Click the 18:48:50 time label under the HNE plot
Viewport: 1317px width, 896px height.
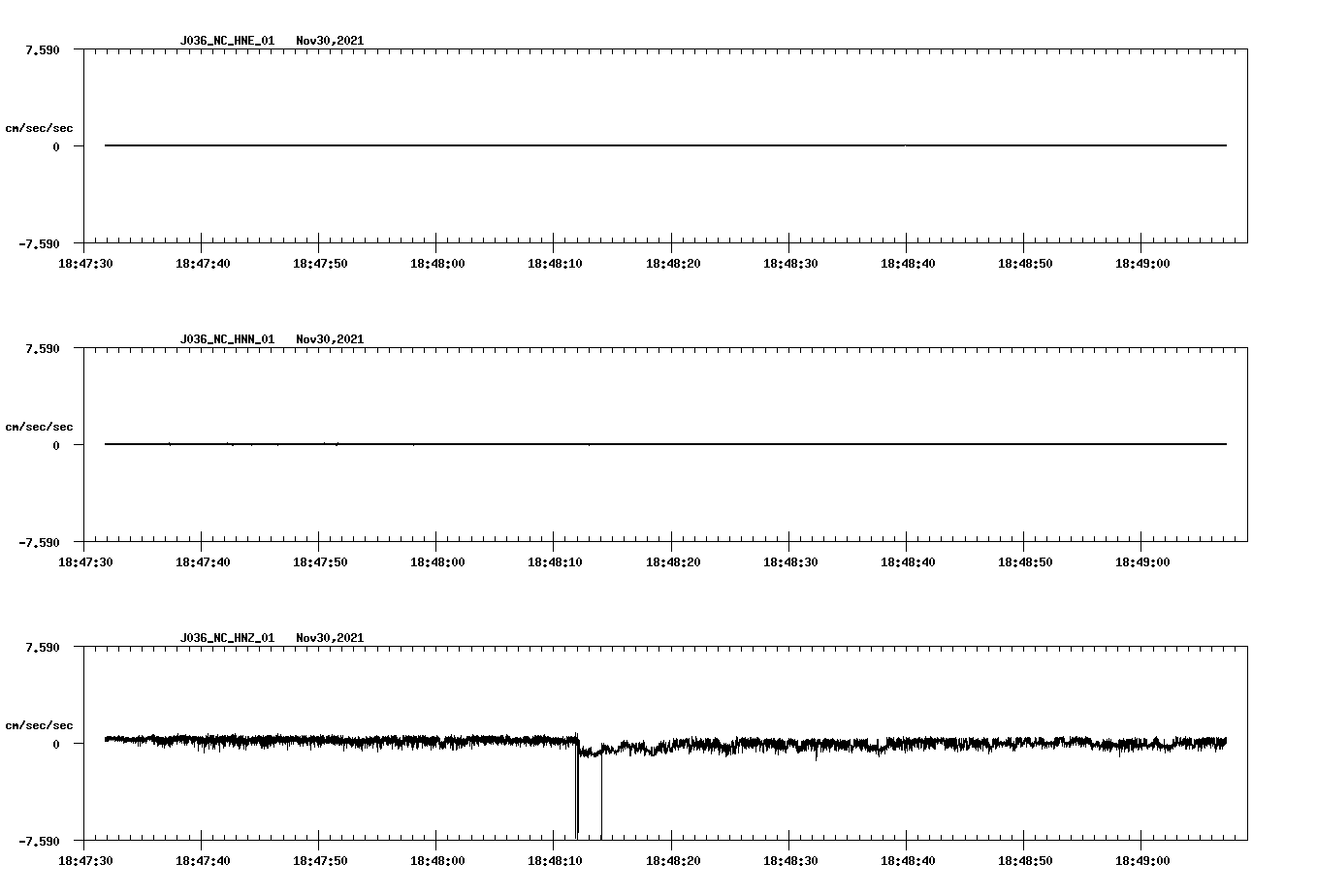[x=1024, y=263]
